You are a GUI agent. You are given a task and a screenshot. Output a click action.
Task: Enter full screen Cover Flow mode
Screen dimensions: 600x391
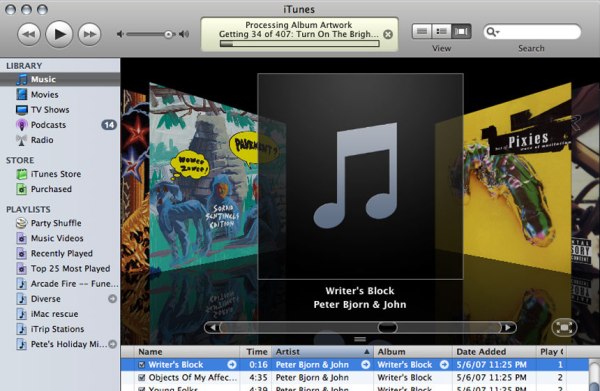[564, 327]
